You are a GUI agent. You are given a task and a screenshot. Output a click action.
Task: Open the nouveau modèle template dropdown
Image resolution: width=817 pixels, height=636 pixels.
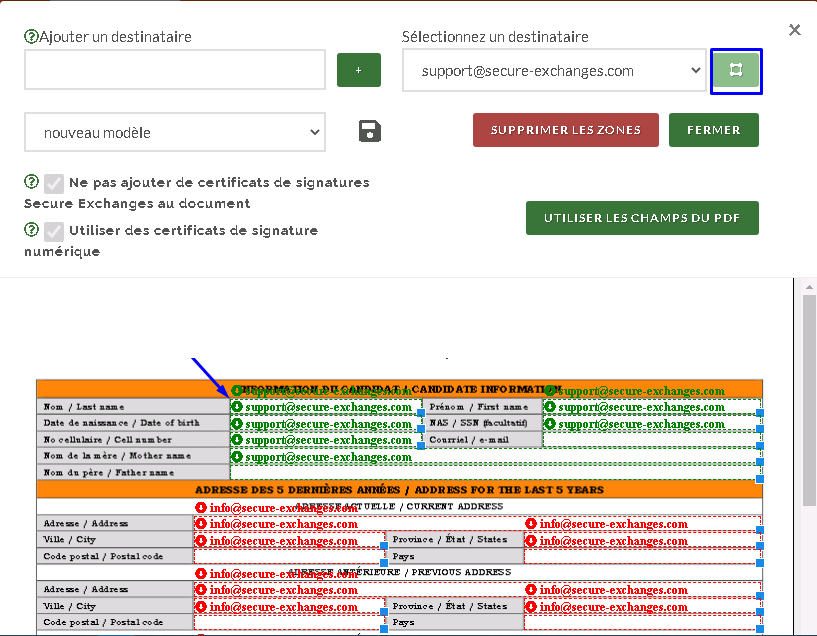click(175, 132)
